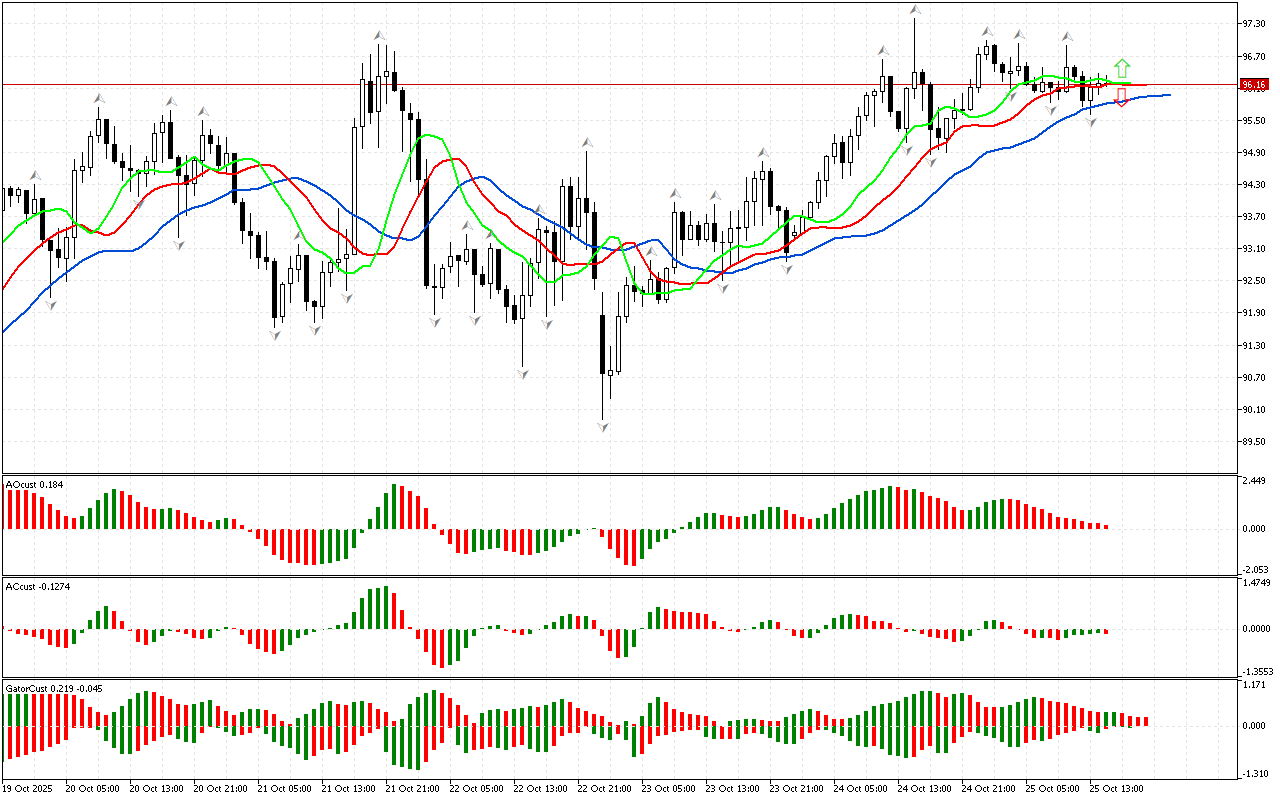Click the down-fractal below the 22 Oct 13:00 low

[x=522, y=373]
